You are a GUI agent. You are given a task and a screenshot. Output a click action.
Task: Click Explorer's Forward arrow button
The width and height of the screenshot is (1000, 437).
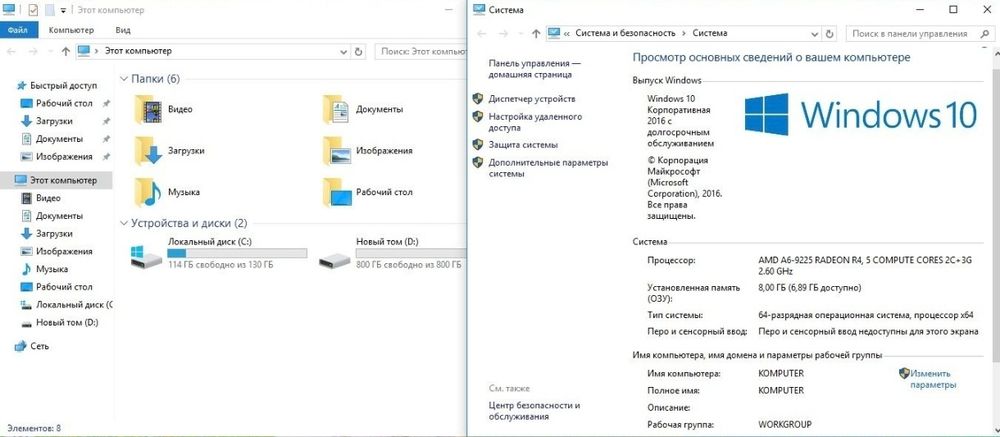pos(34,52)
